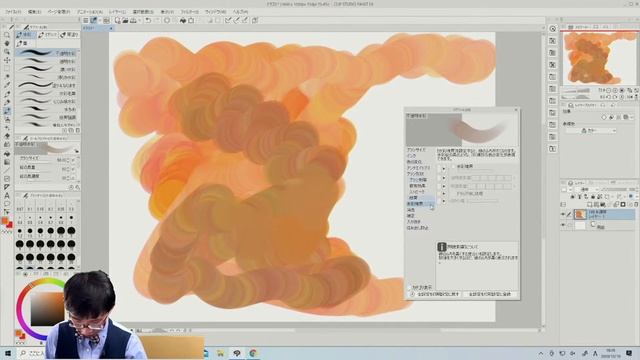Switch to the 厚塗り sub tool group tab

69,35
